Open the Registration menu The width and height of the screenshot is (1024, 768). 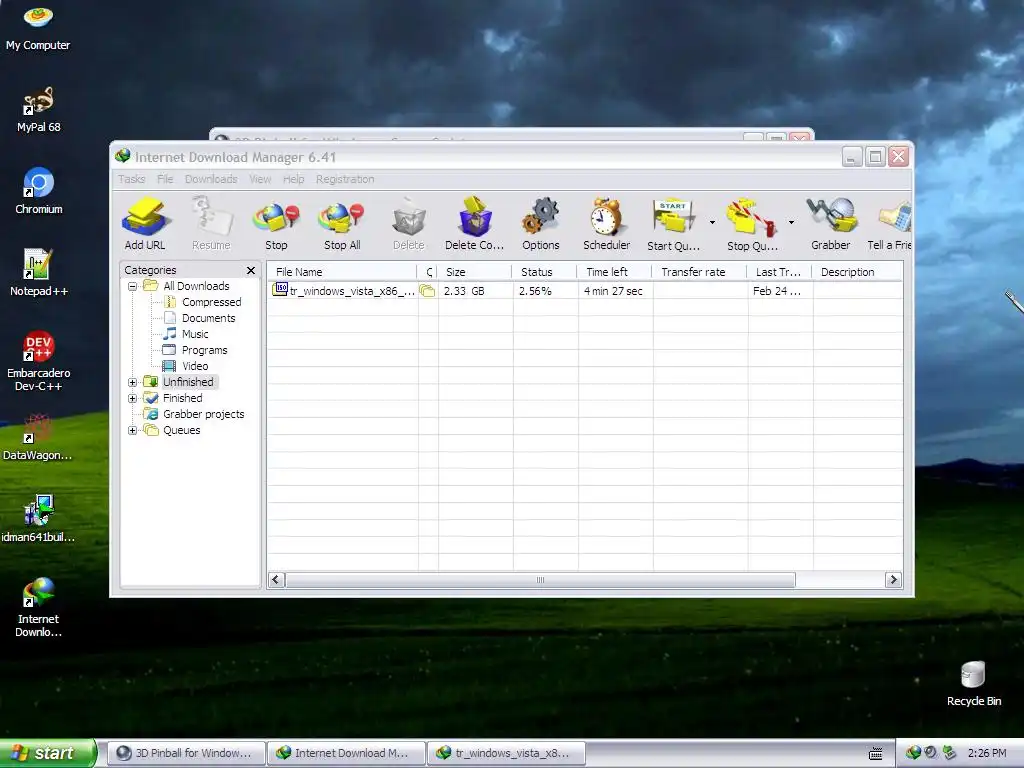point(345,179)
